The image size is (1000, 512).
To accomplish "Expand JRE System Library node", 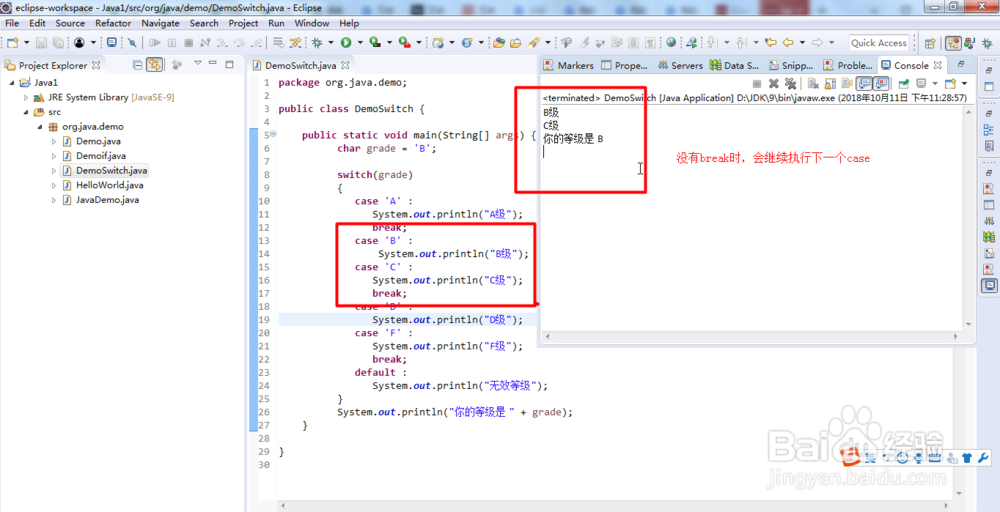I will pos(26,98).
